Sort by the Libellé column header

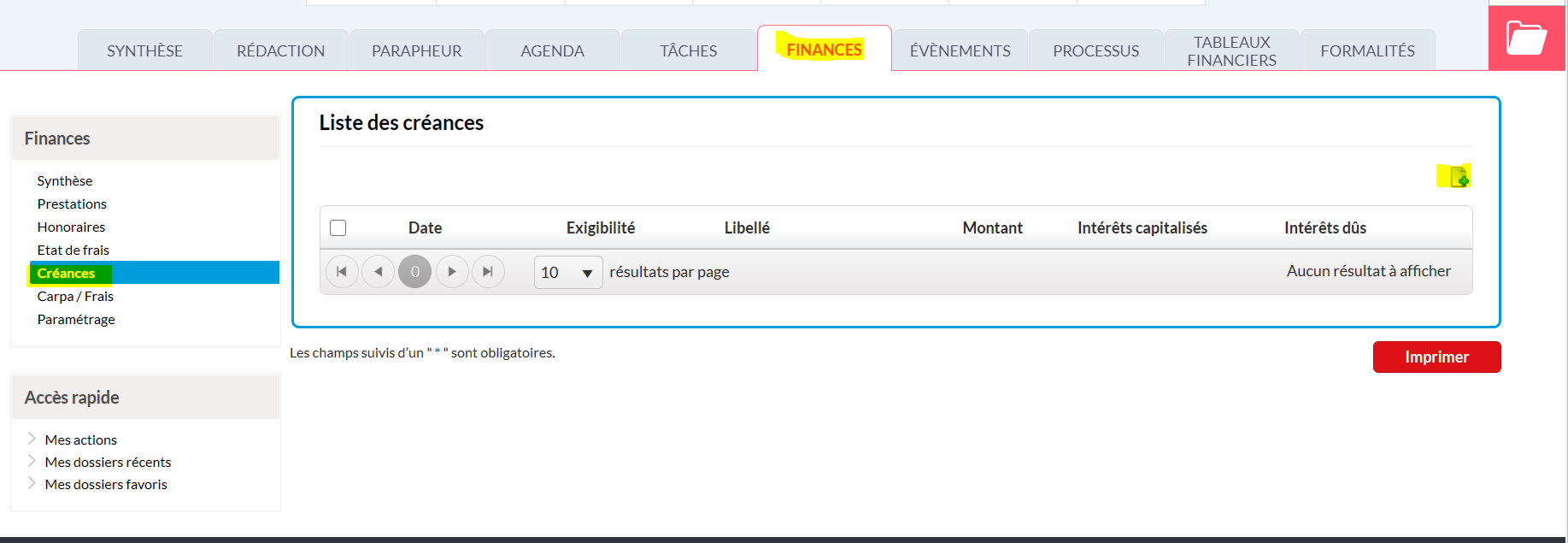coord(747,227)
